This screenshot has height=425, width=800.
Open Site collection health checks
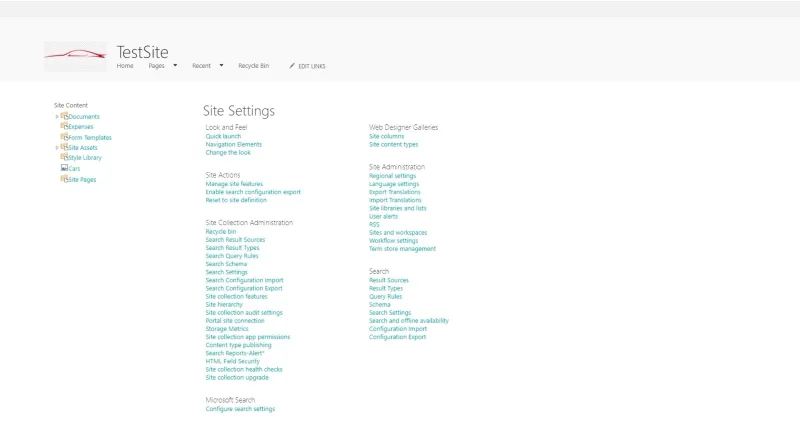point(244,369)
